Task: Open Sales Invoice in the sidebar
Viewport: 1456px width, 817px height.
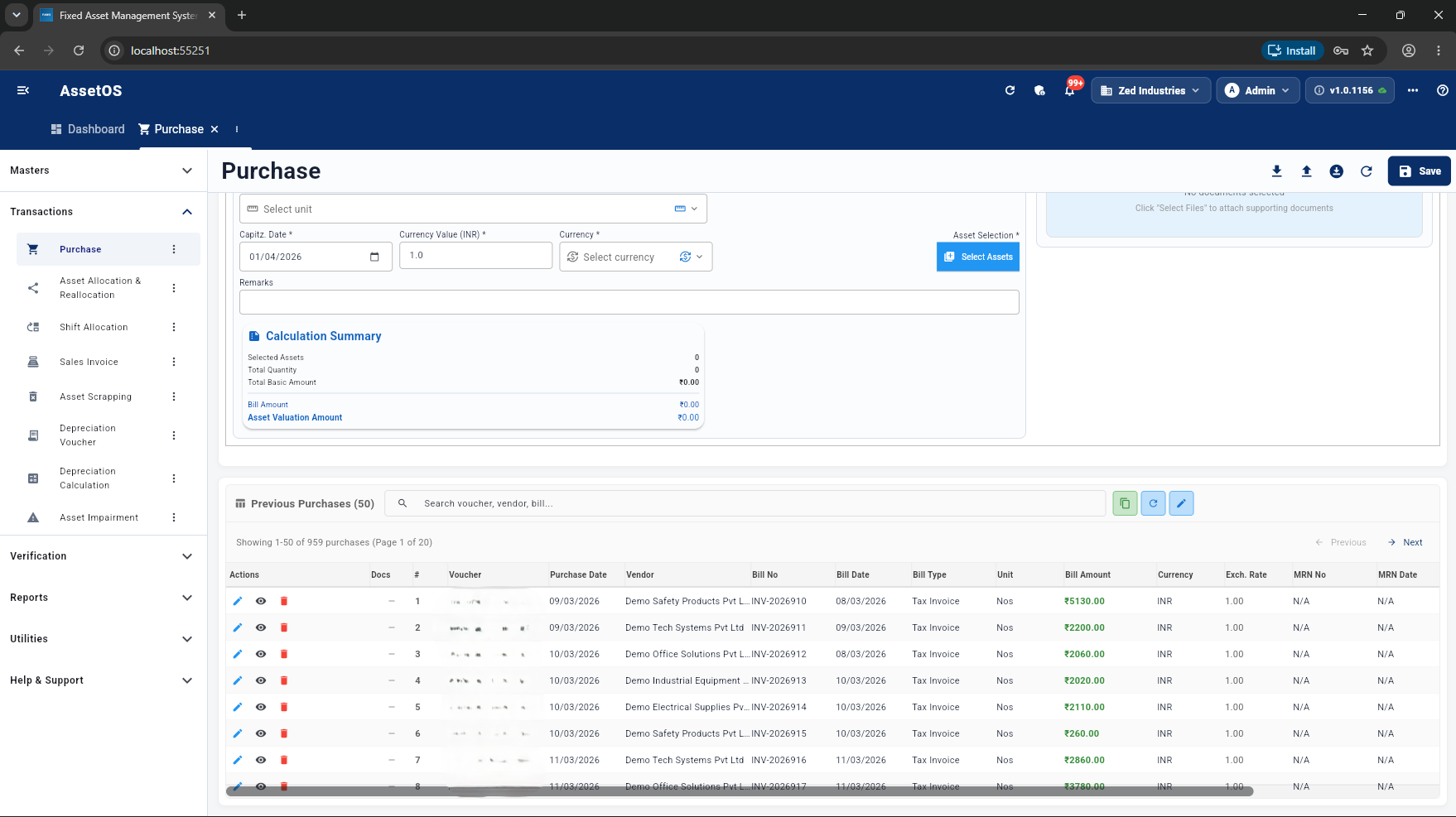Action: click(x=89, y=362)
